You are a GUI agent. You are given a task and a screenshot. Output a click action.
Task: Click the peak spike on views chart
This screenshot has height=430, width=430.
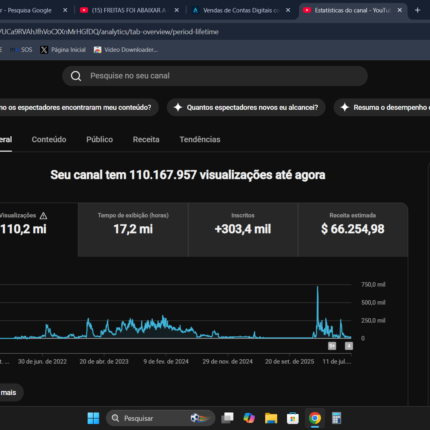[317, 287]
